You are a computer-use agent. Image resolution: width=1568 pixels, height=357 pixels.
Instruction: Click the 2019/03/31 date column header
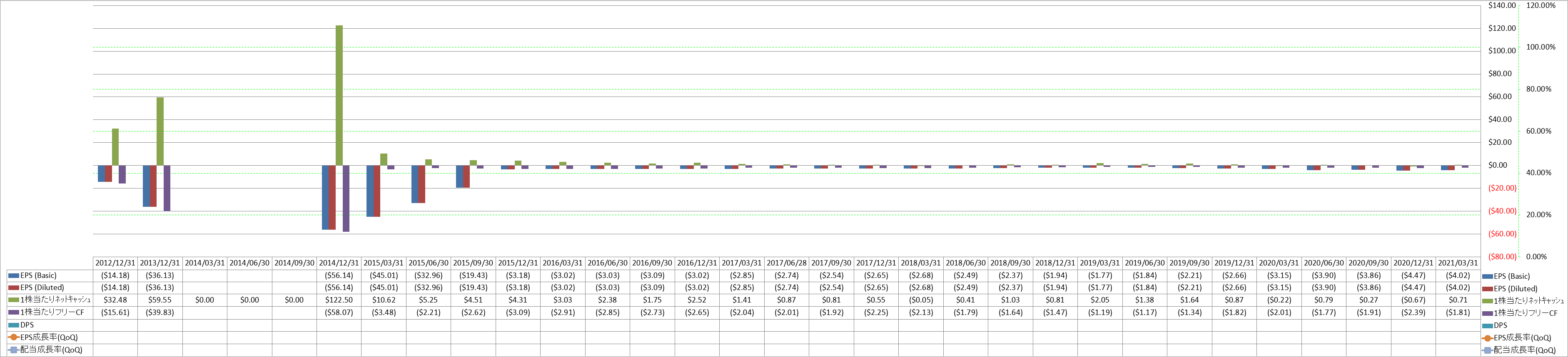(x=1100, y=263)
